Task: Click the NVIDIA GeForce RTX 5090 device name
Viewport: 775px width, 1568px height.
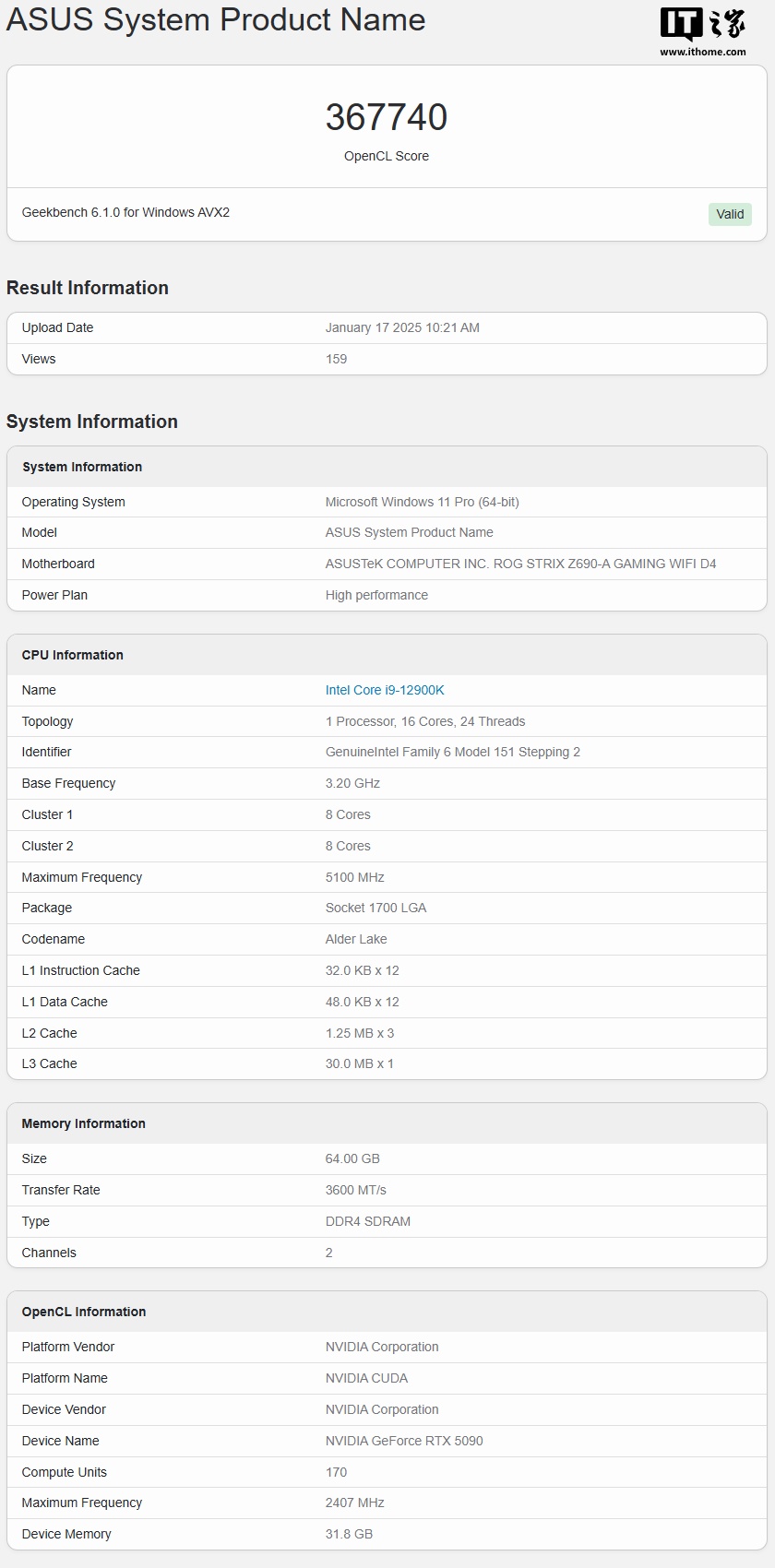Action: tap(404, 1441)
